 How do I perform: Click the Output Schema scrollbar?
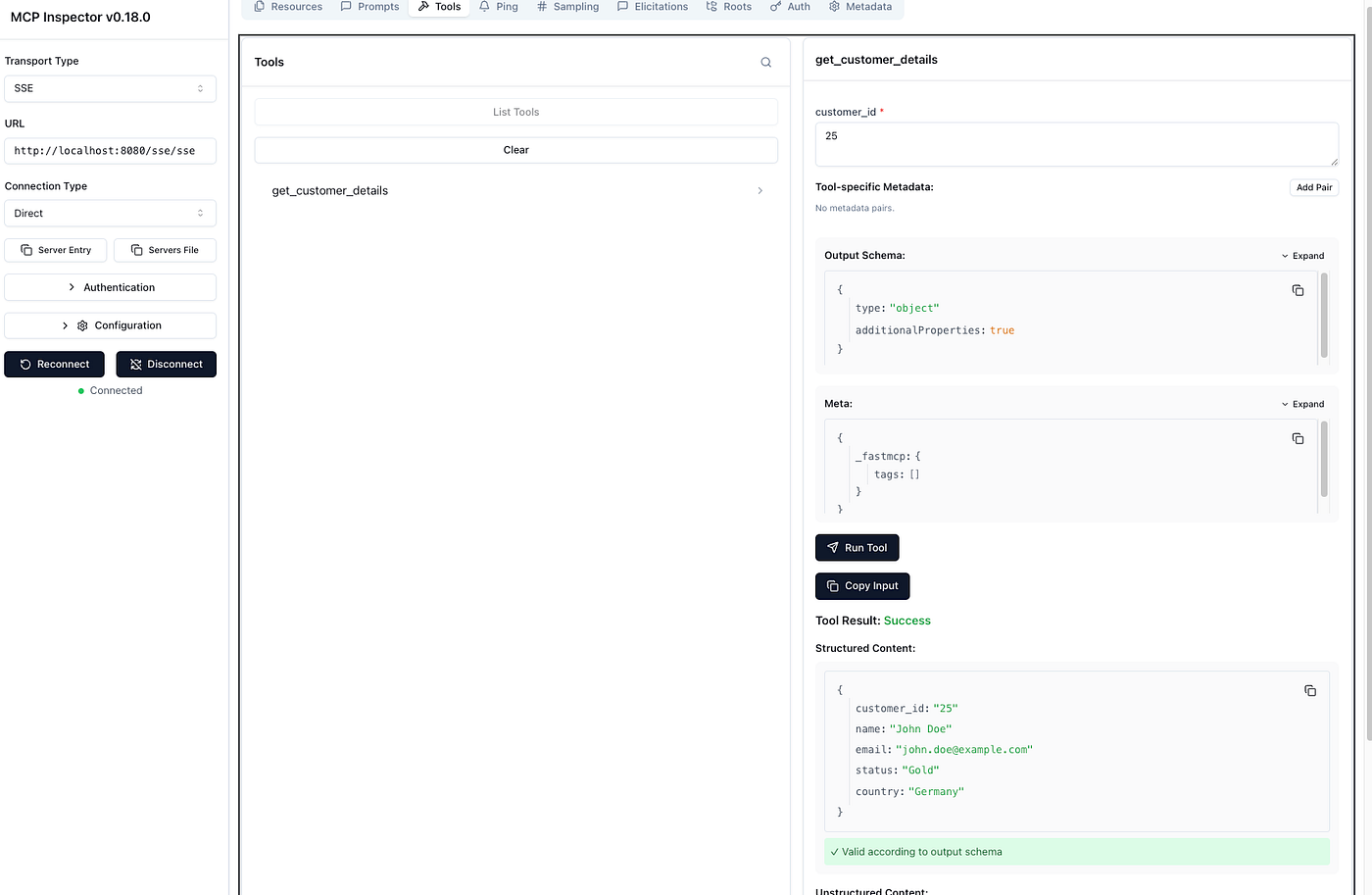(1324, 316)
